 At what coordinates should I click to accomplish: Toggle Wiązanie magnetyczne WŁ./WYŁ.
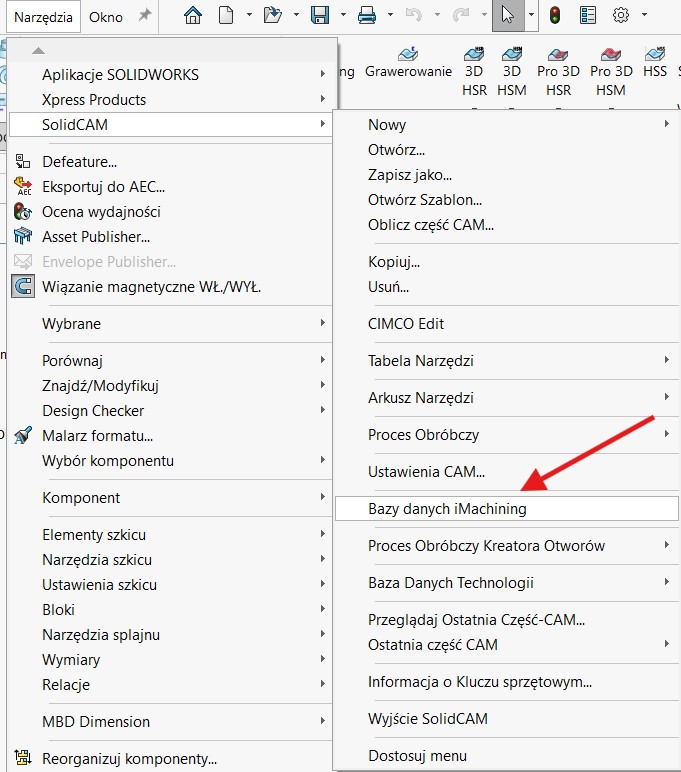(x=150, y=287)
